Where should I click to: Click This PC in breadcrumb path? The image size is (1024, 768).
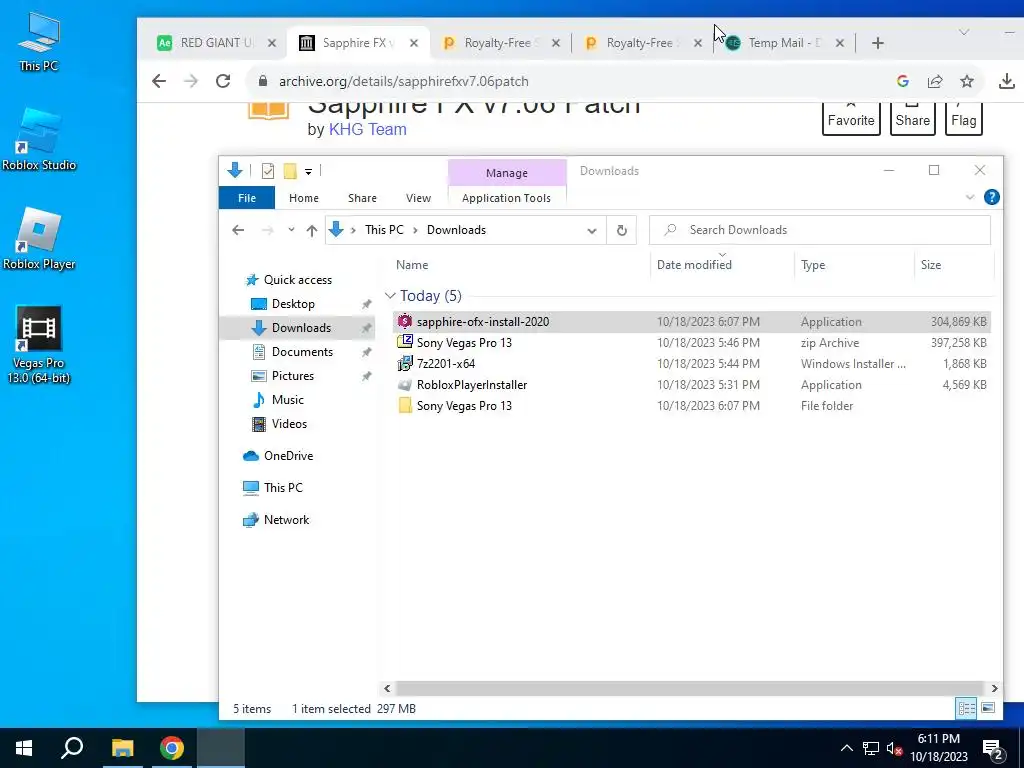click(384, 230)
